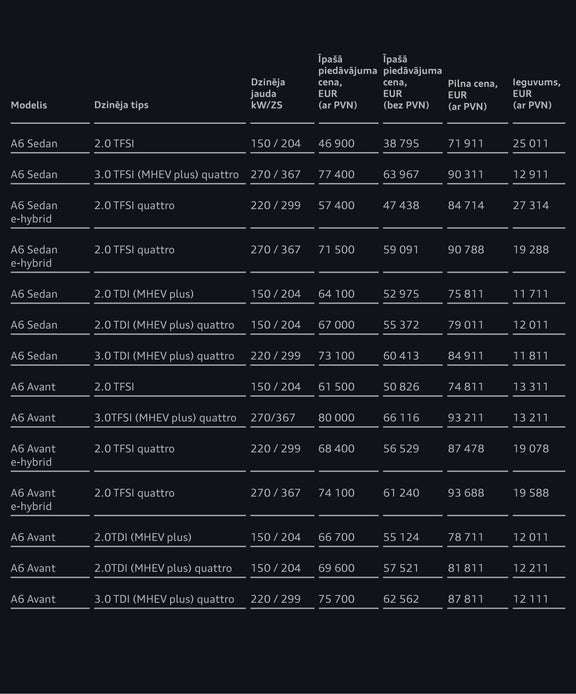Viewport: 576px width, 694px height.
Task: Select the Dzinēja tips column header
Action: [121, 105]
